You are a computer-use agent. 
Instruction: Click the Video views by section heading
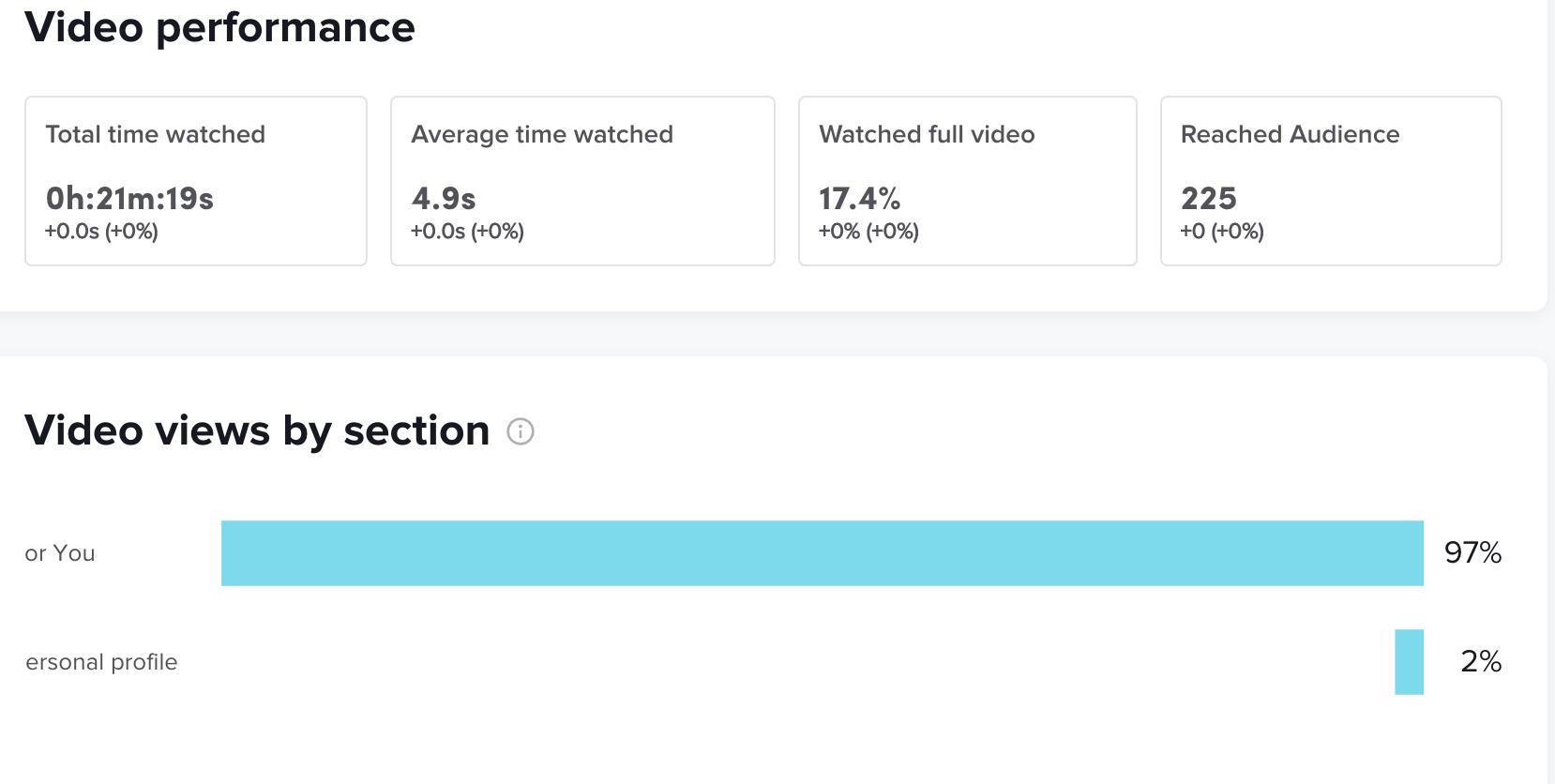pyautogui.click(x=257, y=430)
